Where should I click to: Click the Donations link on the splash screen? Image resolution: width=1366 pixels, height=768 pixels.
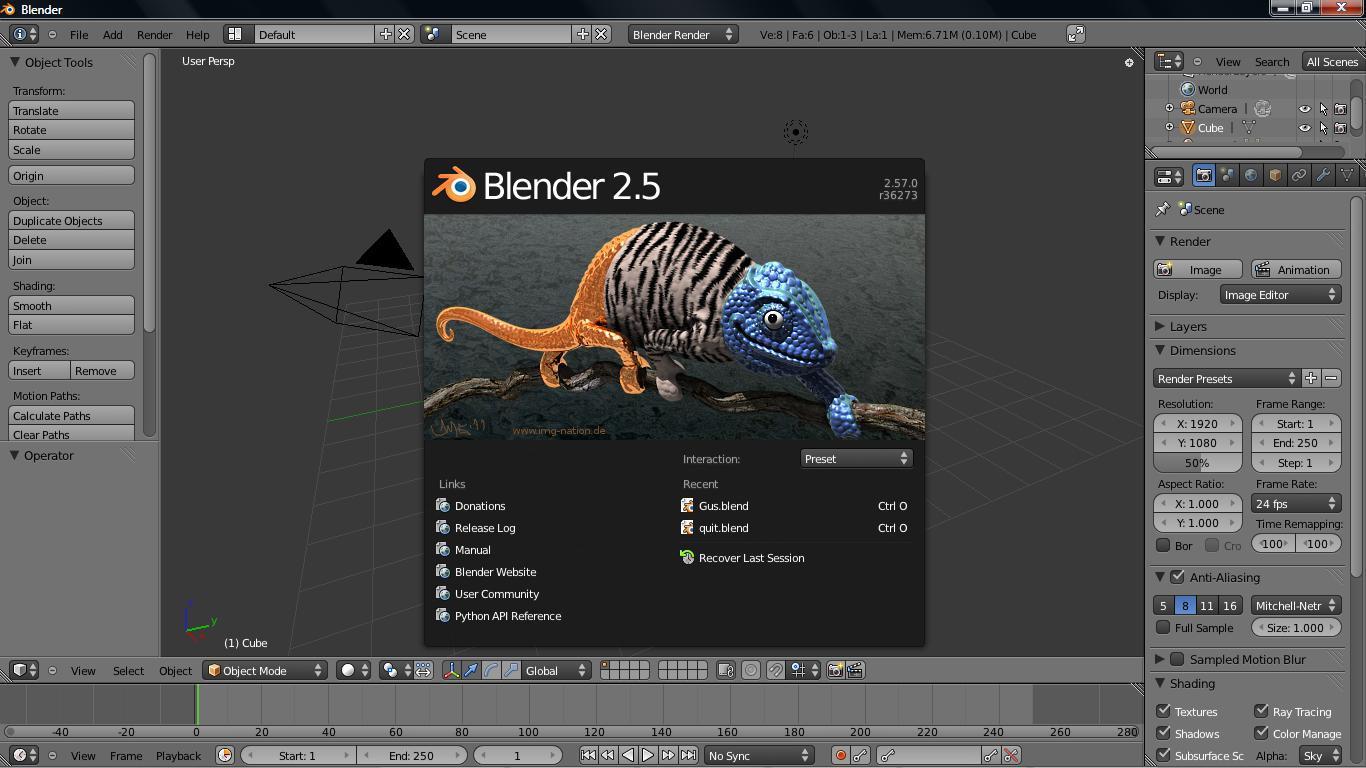[x=478, y=506]
